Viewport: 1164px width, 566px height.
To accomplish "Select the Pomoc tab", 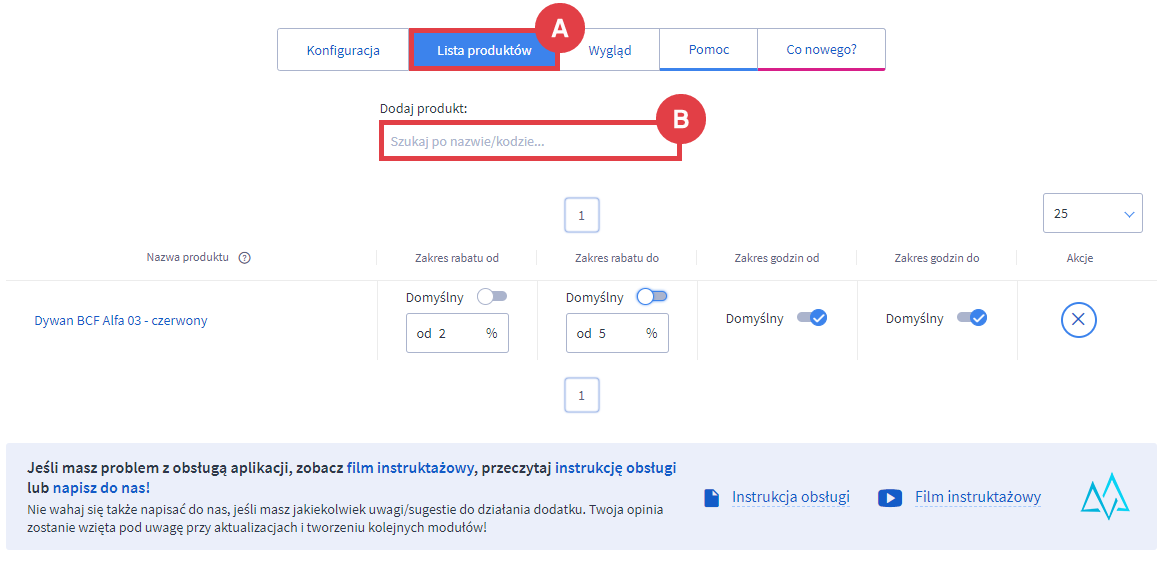I will pos(708,50).
